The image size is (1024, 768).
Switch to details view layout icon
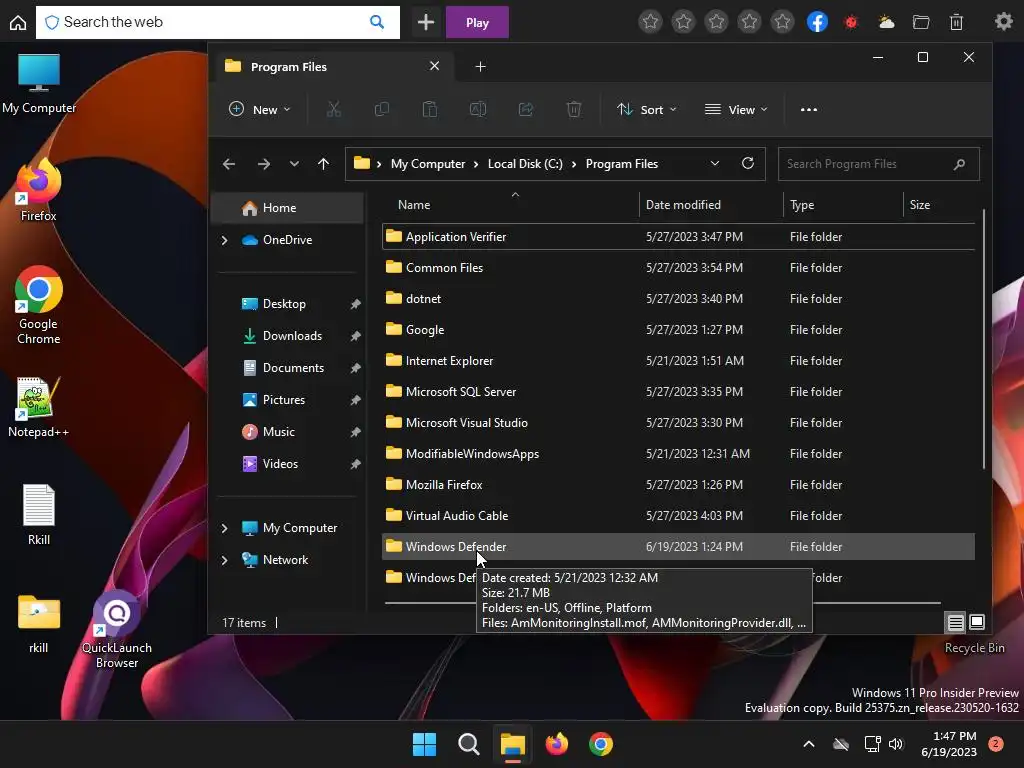pyautogui.click(x=955, y=622)
